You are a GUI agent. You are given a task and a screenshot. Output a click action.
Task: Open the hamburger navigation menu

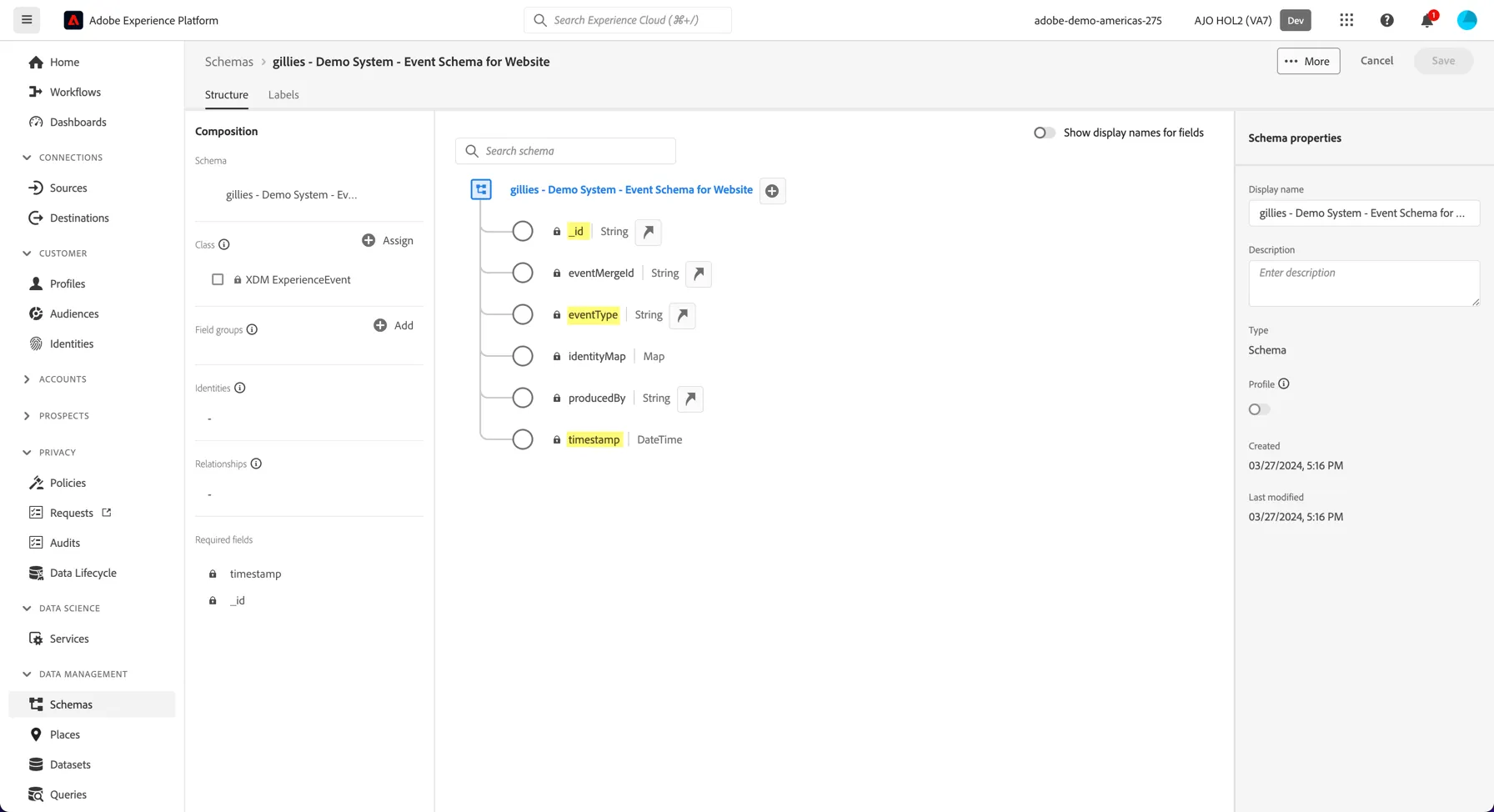pyautogui.click(x=27, y=20)
